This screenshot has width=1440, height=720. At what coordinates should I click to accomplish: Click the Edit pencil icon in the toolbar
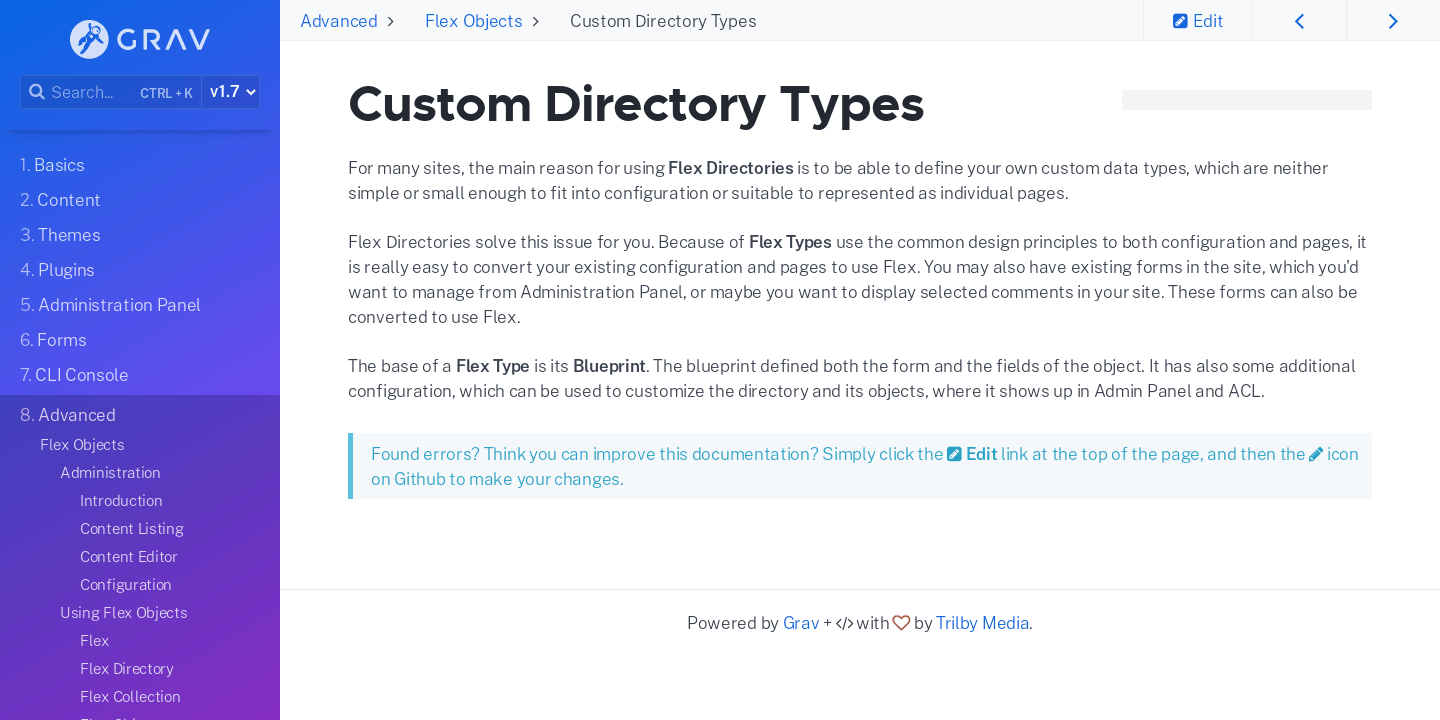point(1181,20)
